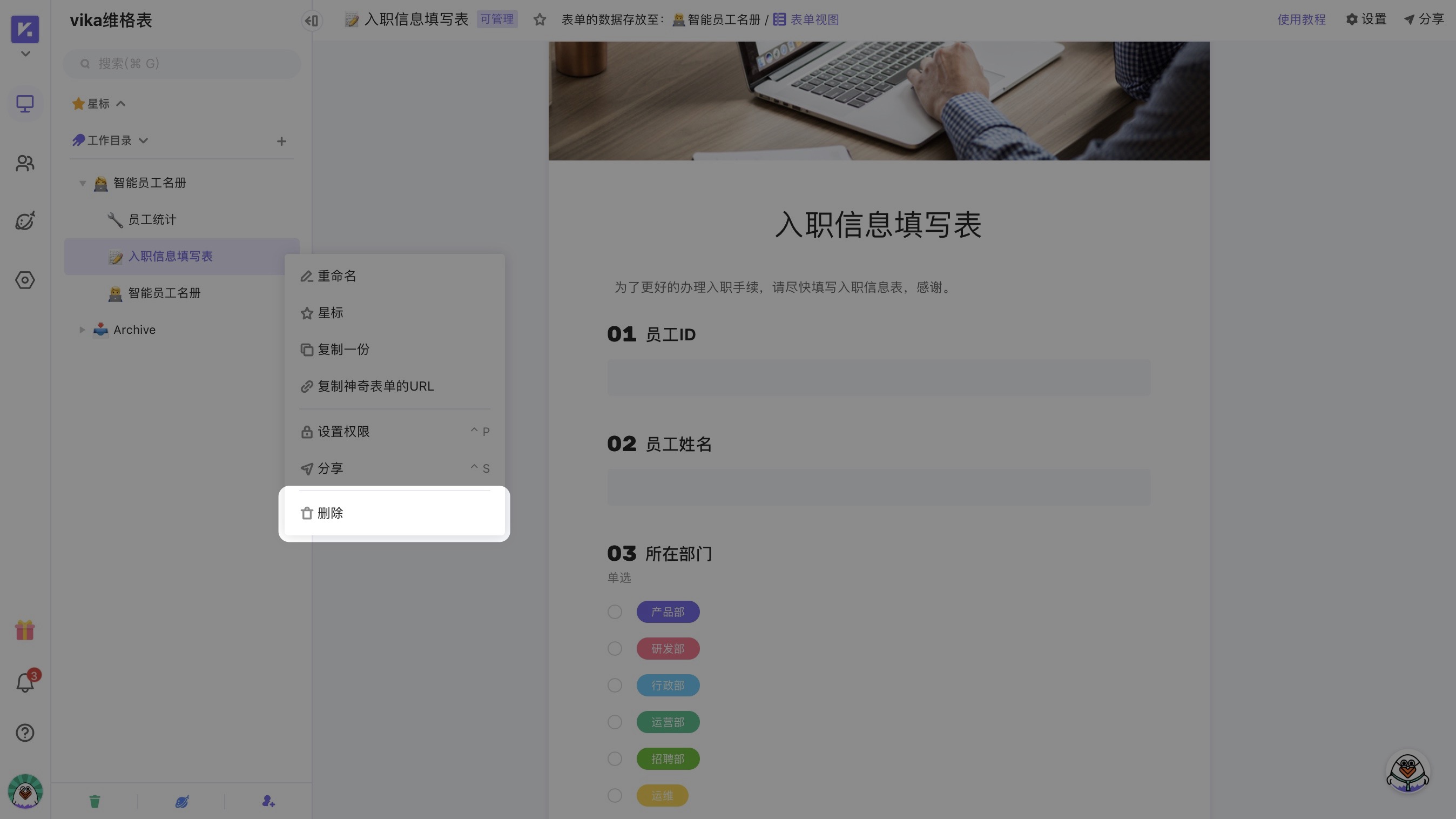Open the trash bin at sidebar bottom
Image resolution: width=1456 pixels, height=819 pixels.
pyautogui.click(x=95, y=801)
